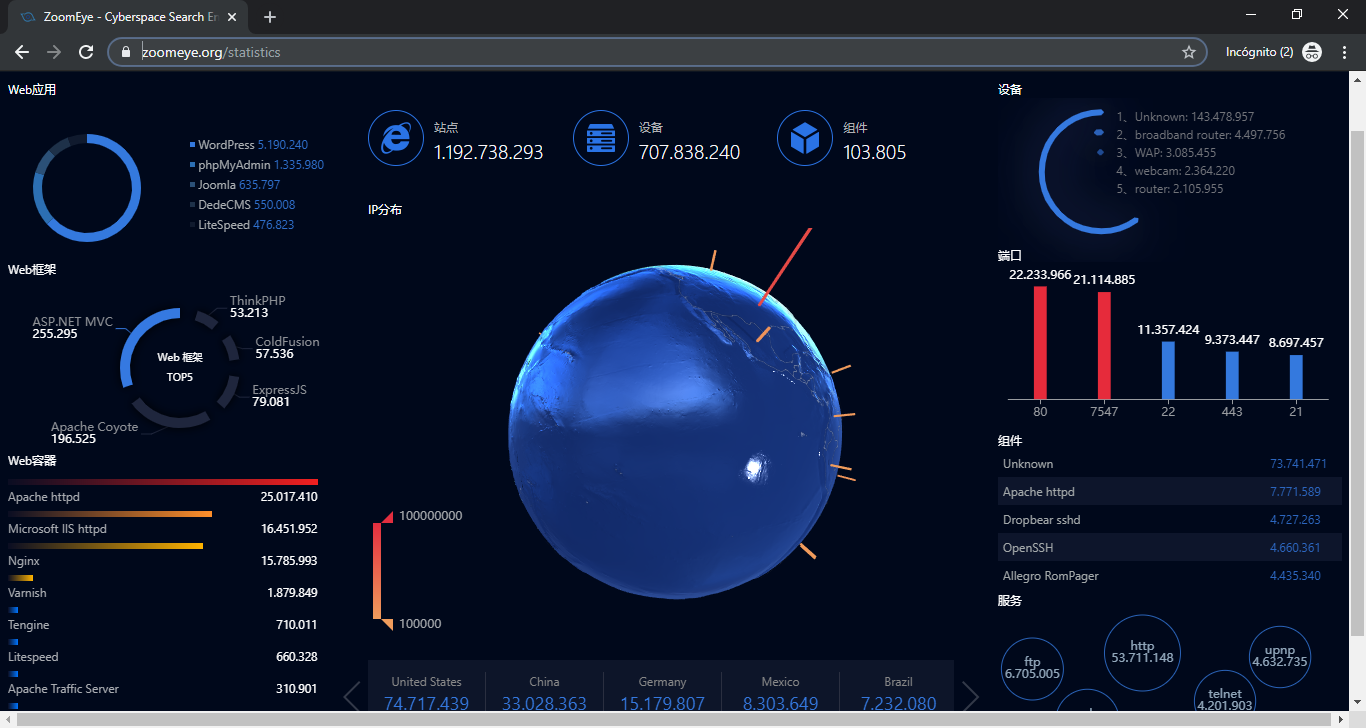Open the Incognito profile icon
This screenshot has height=728, width=1366.
1312,52
